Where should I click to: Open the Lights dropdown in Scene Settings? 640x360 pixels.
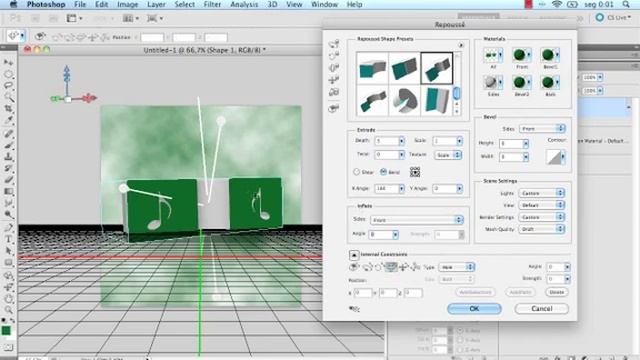tap(542, 193)
